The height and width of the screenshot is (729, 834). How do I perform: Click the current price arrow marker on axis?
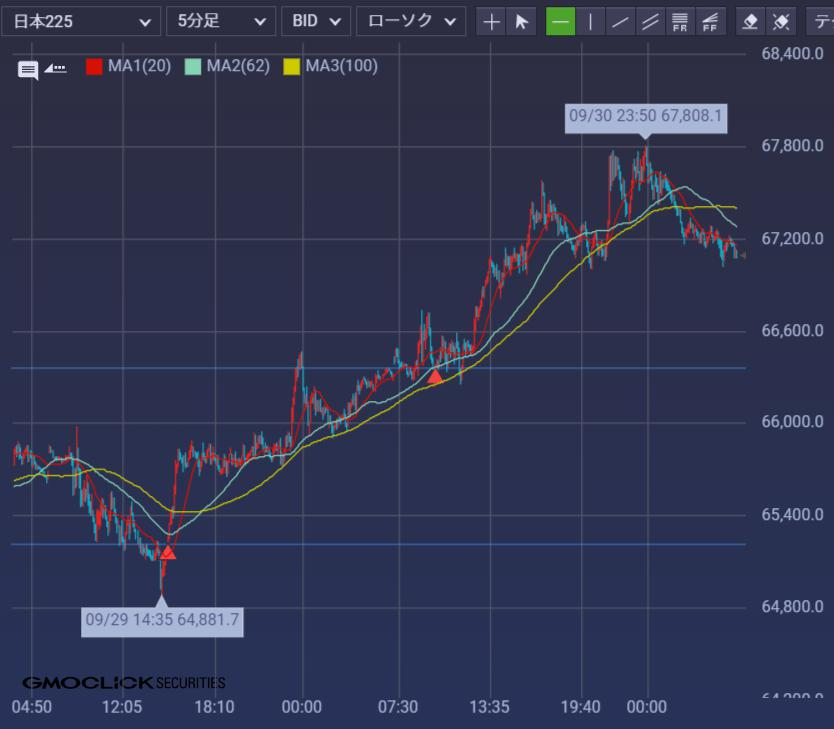click(743, 256)
